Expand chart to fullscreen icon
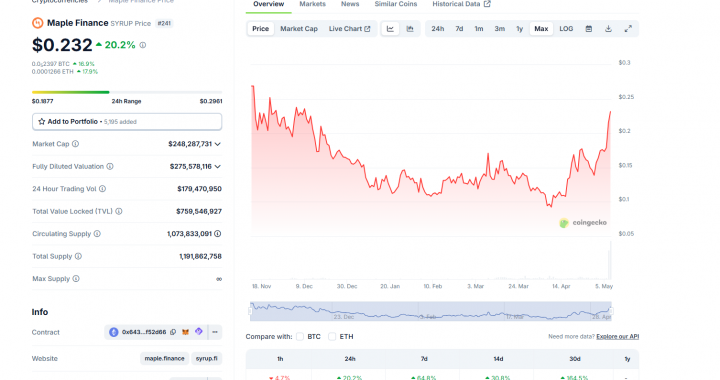The width and height of the screenshot is (720, 380). [628, 28]
